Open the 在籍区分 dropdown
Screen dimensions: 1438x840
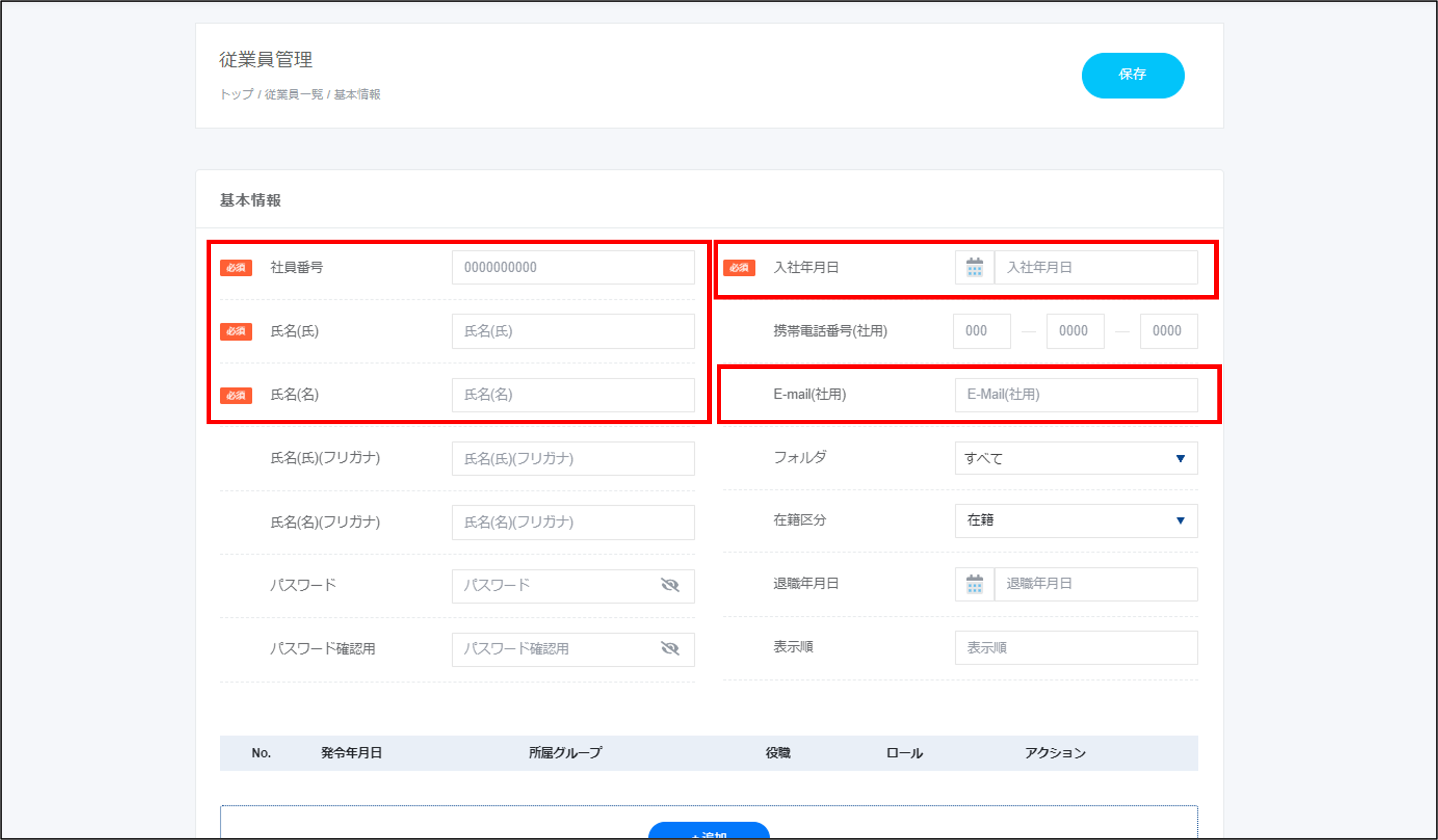pyautogui.click(x=1076, y=521)
